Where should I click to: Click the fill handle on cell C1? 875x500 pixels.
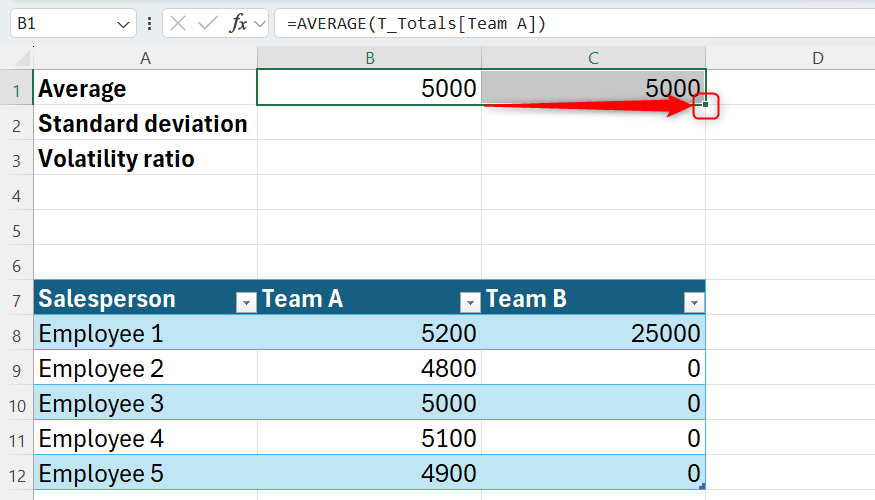[706, 105]
